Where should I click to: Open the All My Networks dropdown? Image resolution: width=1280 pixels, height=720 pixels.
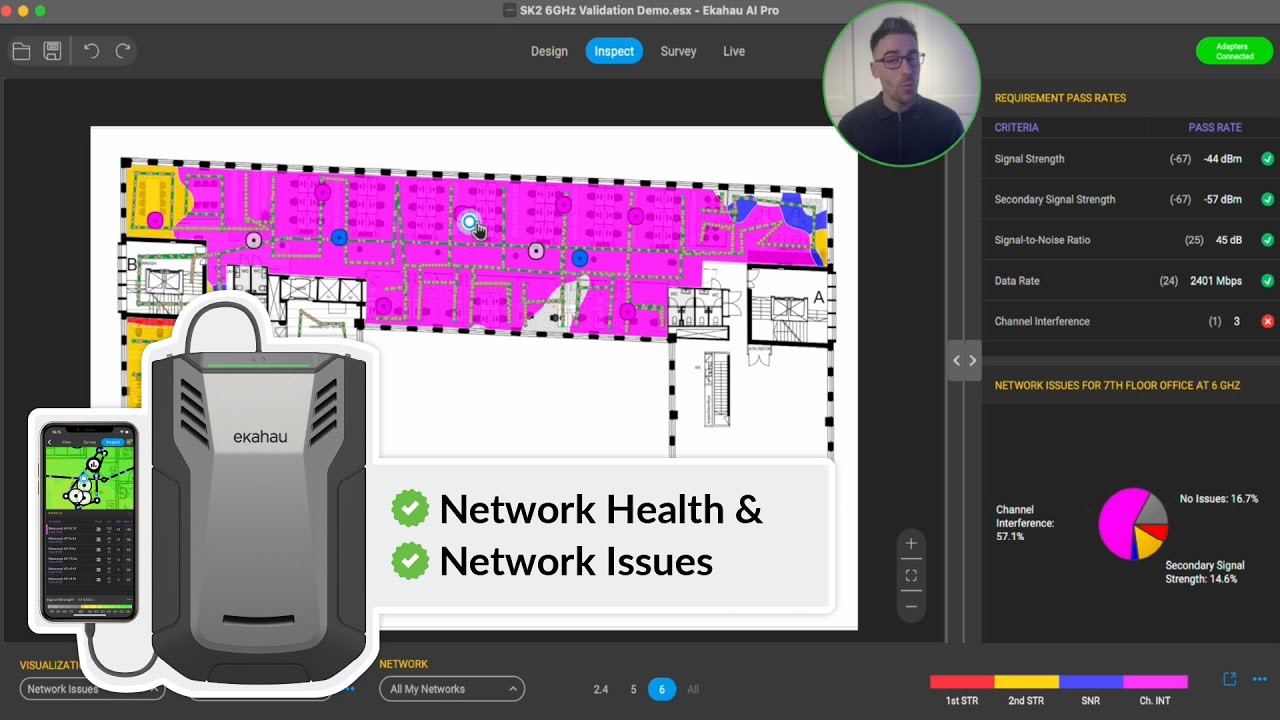point(451,689)
